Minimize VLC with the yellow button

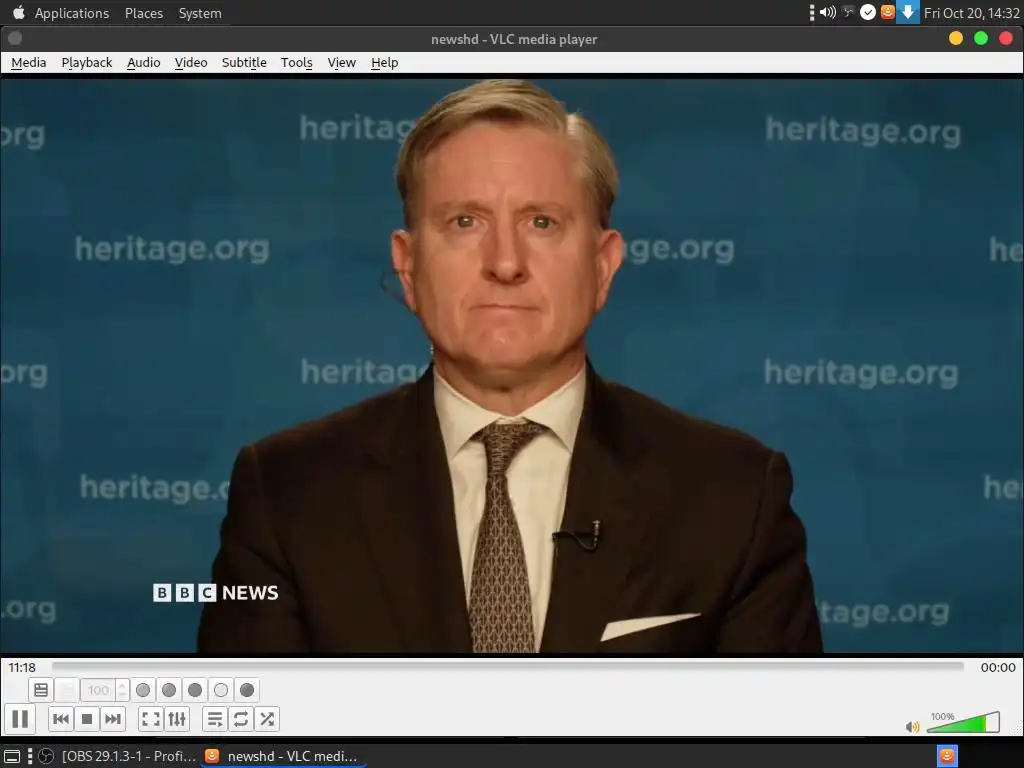pos(955,39)
